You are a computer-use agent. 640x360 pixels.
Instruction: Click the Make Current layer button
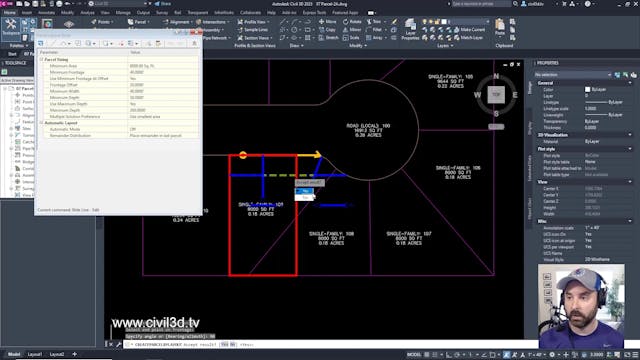pyautogui.click(x=469, y=30)
